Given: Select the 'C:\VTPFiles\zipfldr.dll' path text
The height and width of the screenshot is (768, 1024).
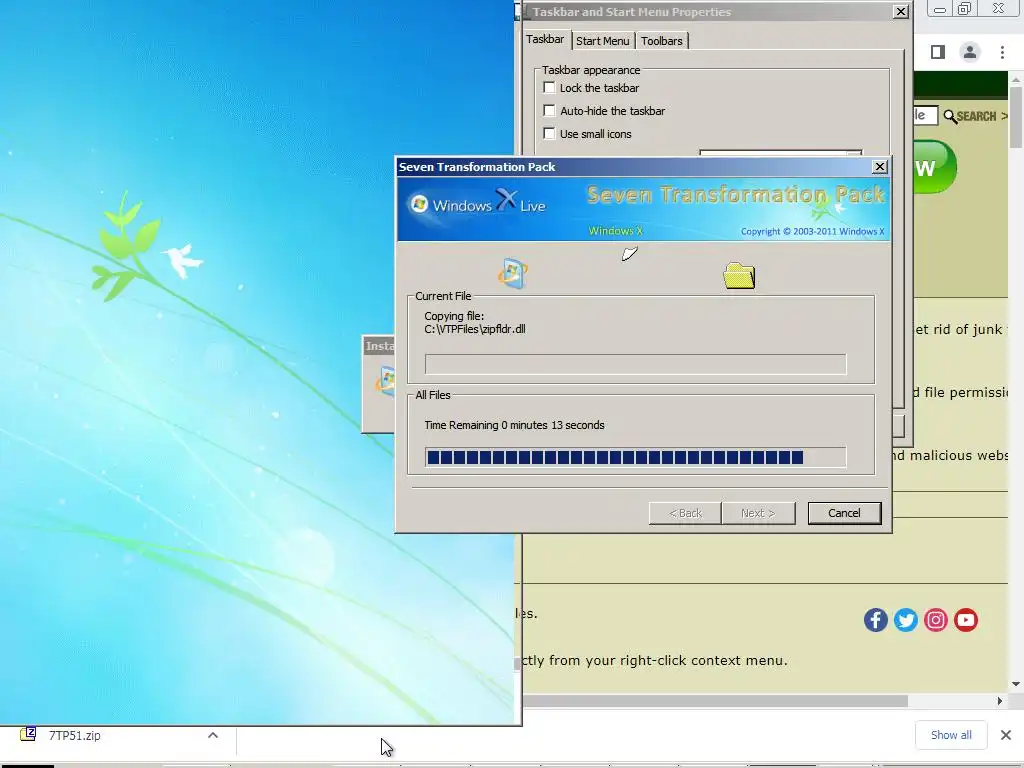Looking at the screenshot, I should (x=475, y=329).
